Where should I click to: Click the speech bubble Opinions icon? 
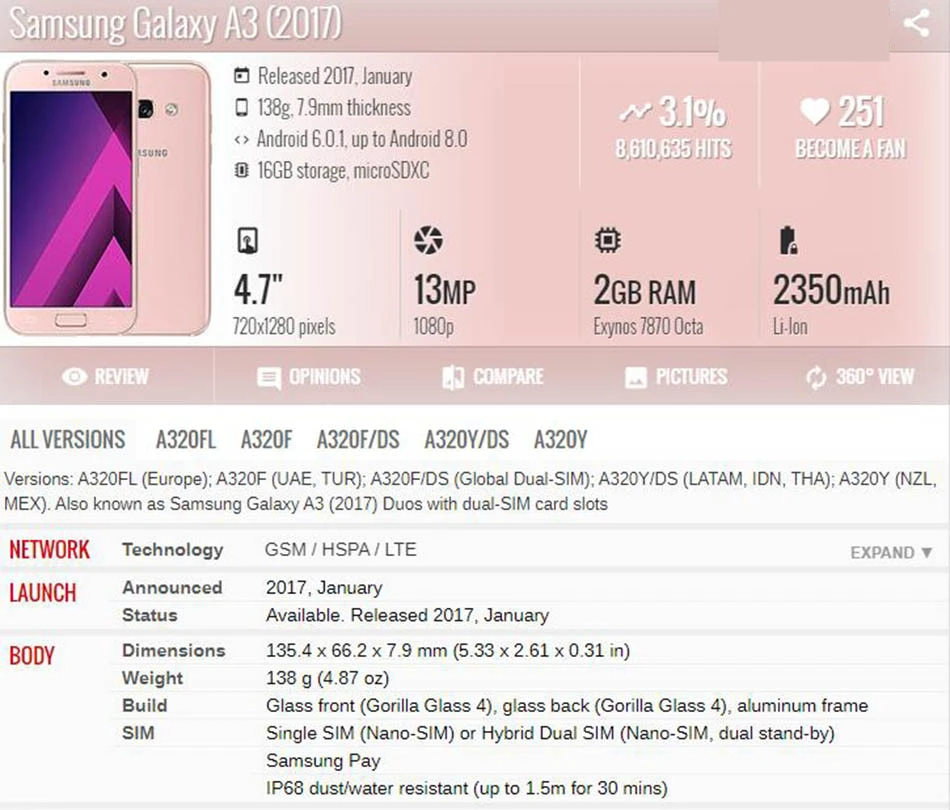(x=269, y=377)
